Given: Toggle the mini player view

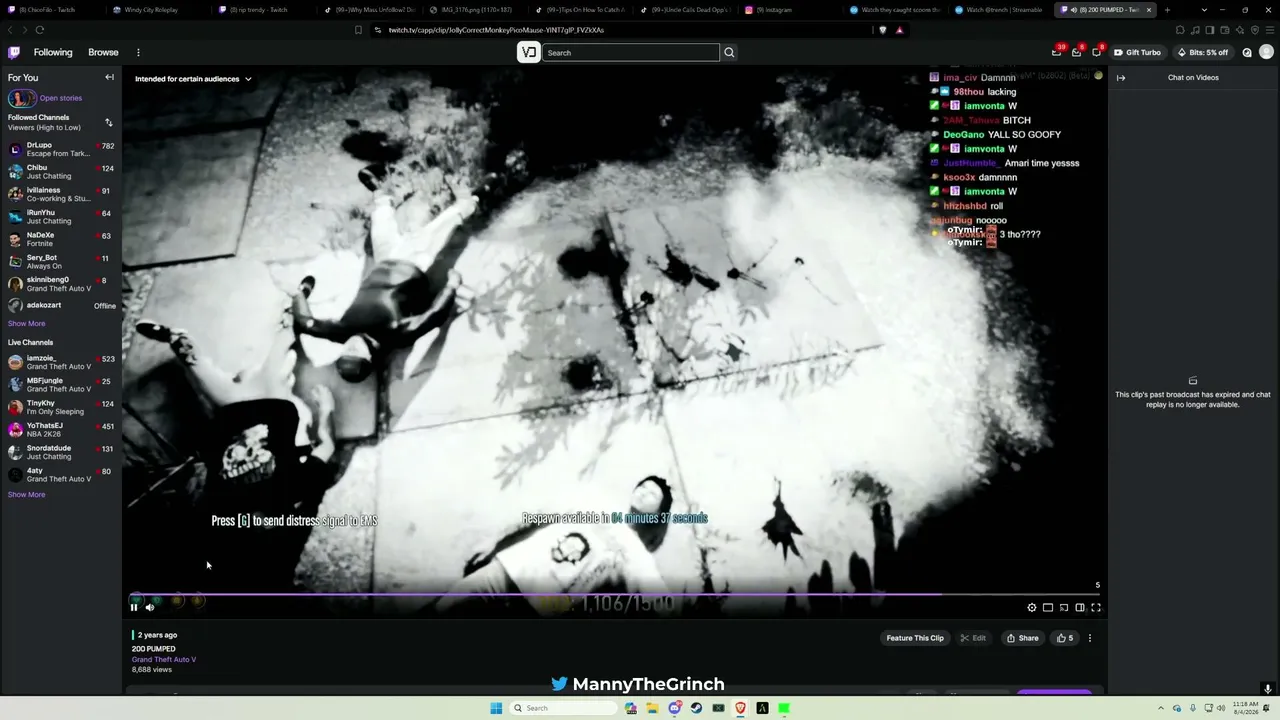Looking at the screenshot, I should pyautogui.click(x=1048, y=607).
